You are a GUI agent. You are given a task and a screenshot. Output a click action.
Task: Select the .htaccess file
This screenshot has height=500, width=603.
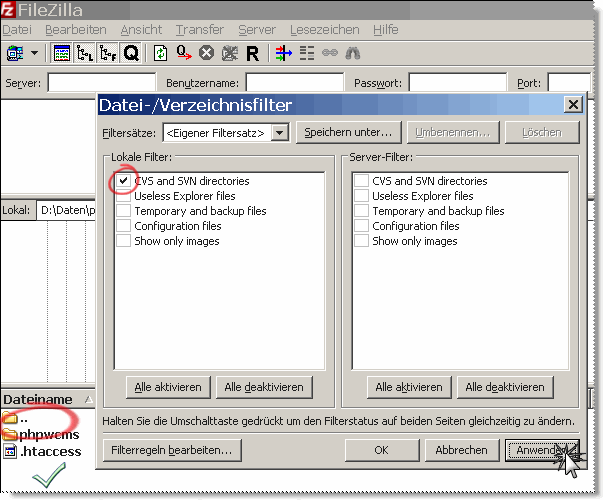(42, 451)
